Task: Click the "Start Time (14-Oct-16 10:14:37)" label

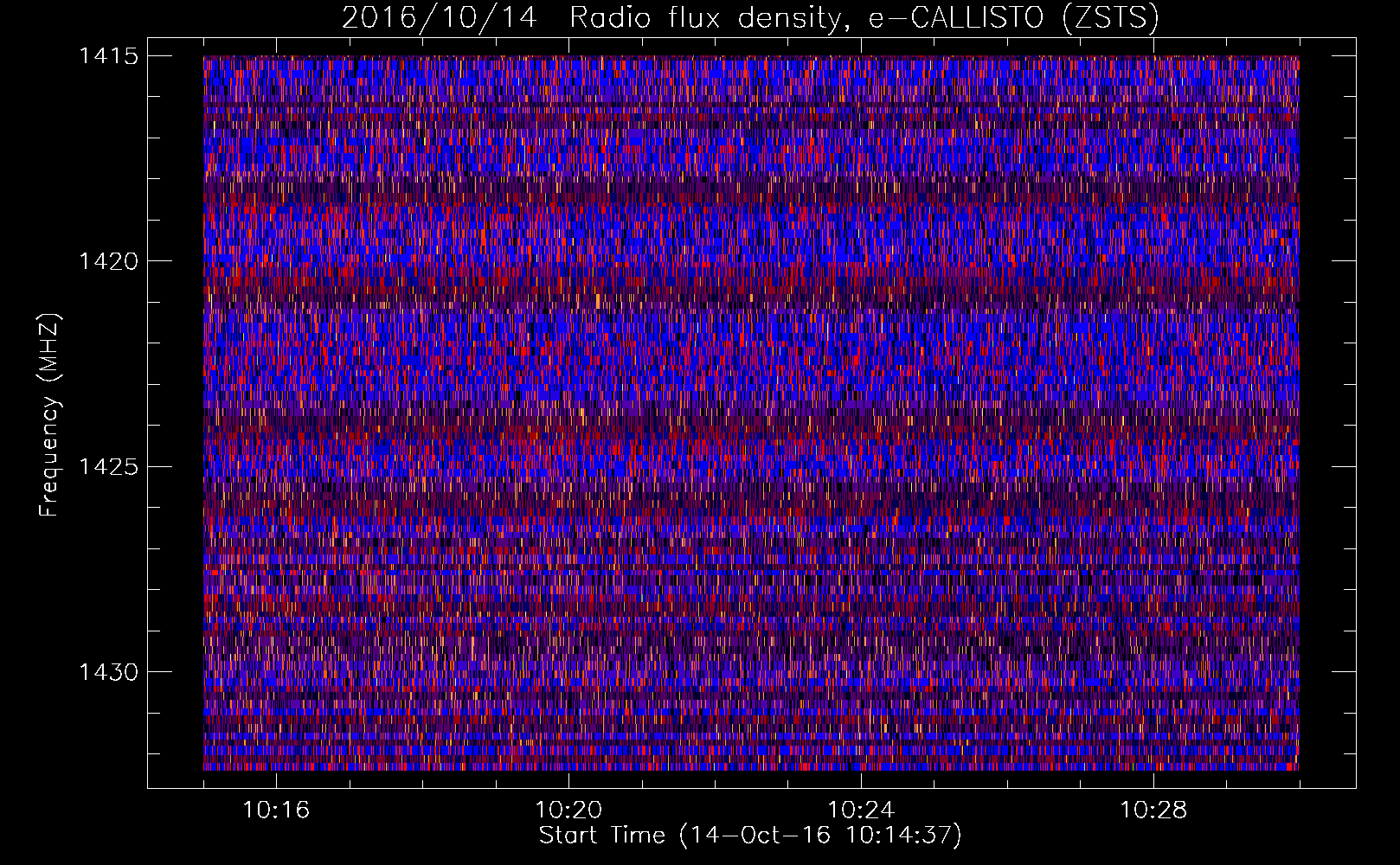Action: coord(750,836)
